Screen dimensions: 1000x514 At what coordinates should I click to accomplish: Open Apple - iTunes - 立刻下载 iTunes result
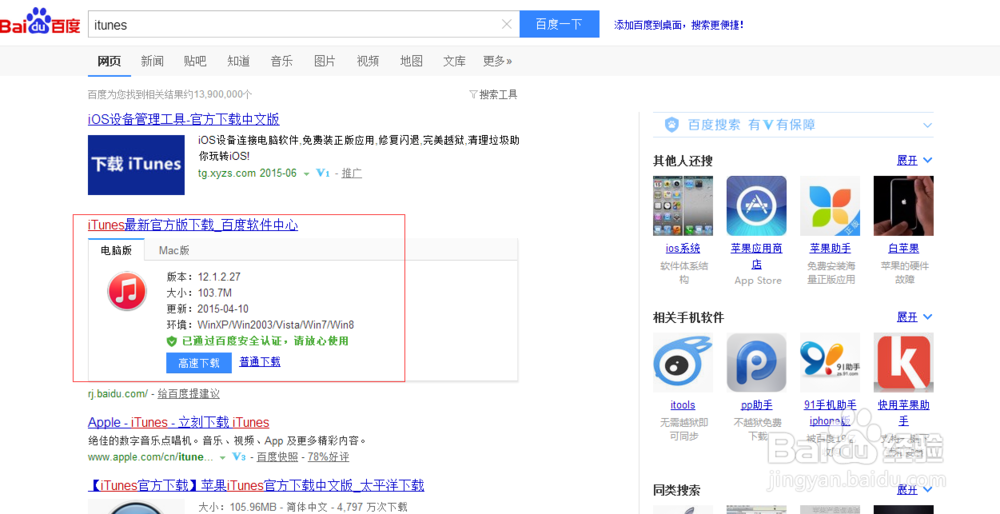179,422
